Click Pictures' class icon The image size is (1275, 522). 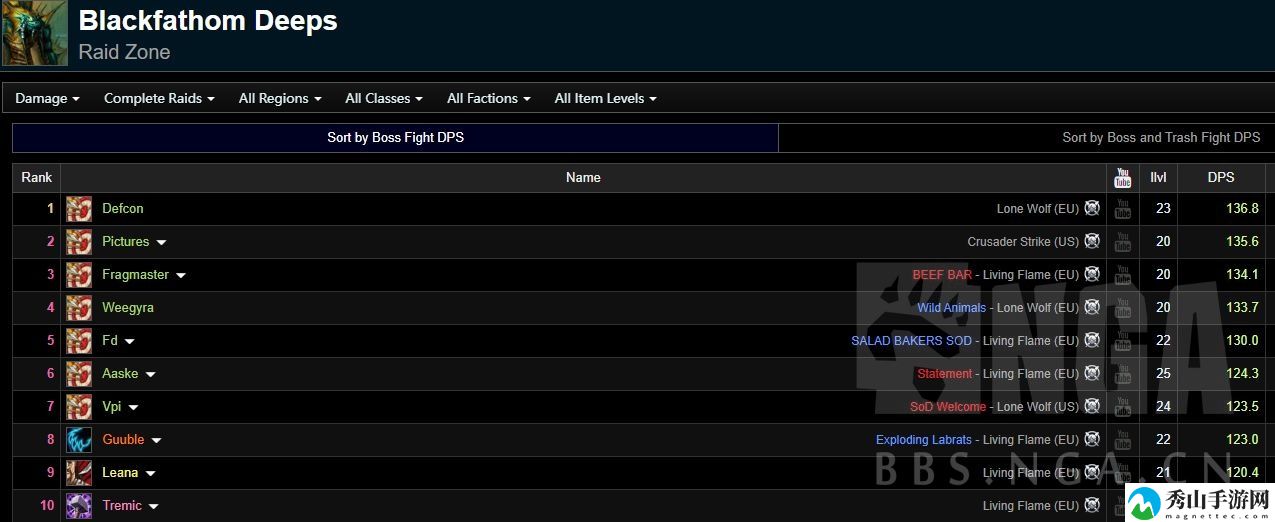click(79, 242)
